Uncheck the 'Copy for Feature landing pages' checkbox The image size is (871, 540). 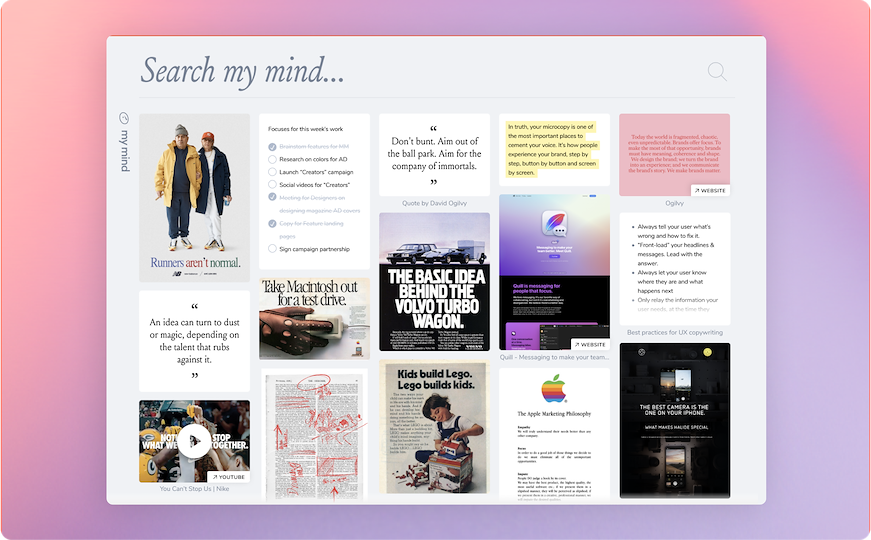272,223
